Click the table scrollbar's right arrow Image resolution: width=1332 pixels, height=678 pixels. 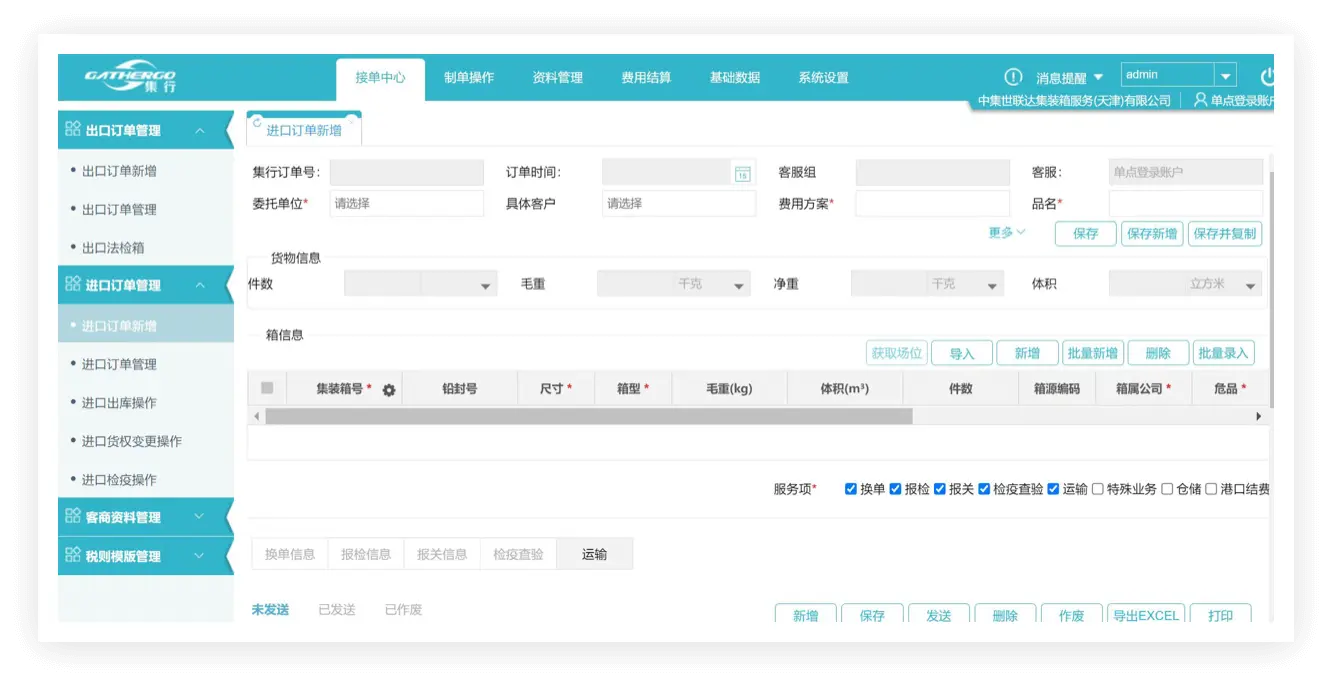(1259, 416)
